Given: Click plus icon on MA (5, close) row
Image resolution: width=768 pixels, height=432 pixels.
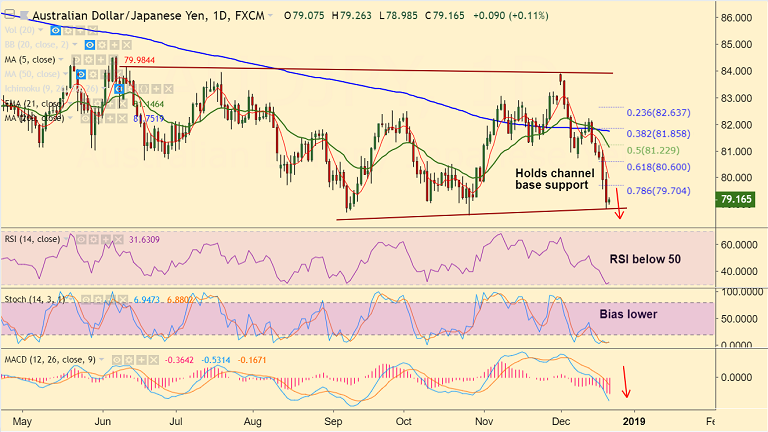Looking at the screenshot, I should pyautogui.click(x=101, y=60).
